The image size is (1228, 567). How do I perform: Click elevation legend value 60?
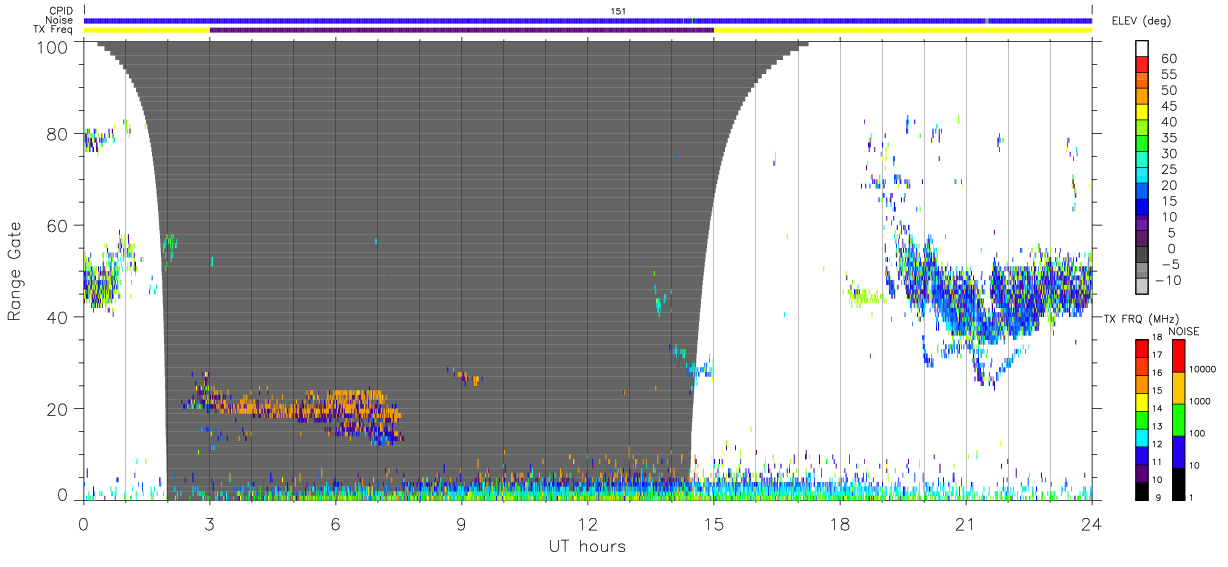click(1168, 58)
